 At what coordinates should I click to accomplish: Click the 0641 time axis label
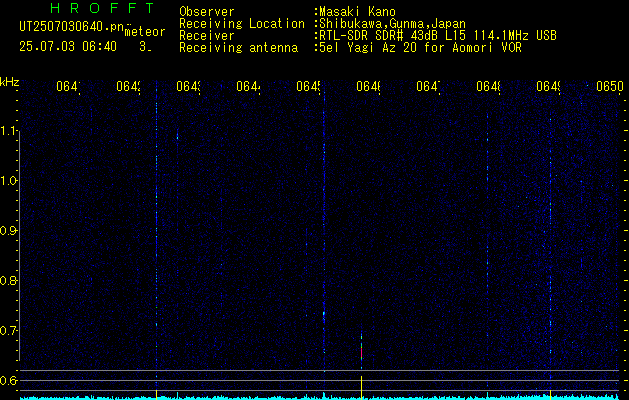click(x=68, y=86)
